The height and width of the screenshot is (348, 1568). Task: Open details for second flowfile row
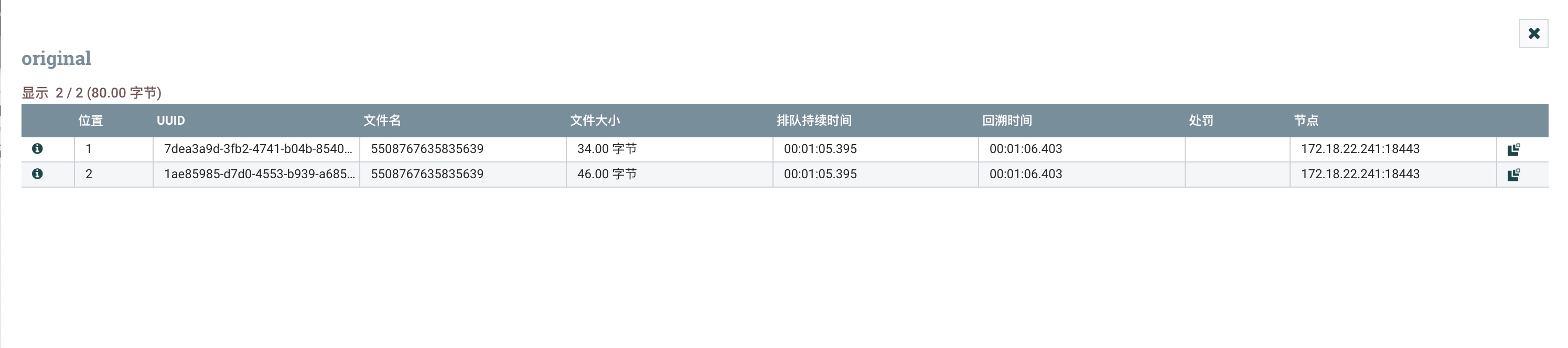[x=37, y=174]
